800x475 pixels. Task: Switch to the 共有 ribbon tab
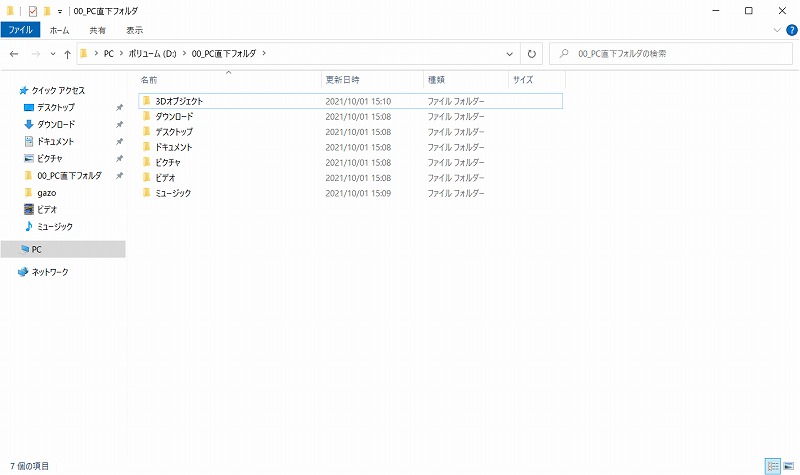(x=97, y=30)
